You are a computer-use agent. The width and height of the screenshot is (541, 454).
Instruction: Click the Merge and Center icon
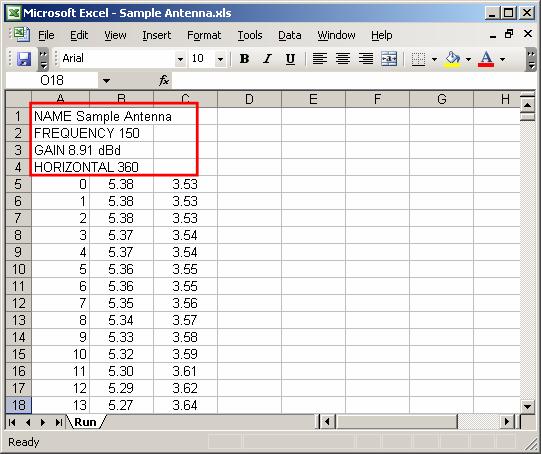(389, 59)
